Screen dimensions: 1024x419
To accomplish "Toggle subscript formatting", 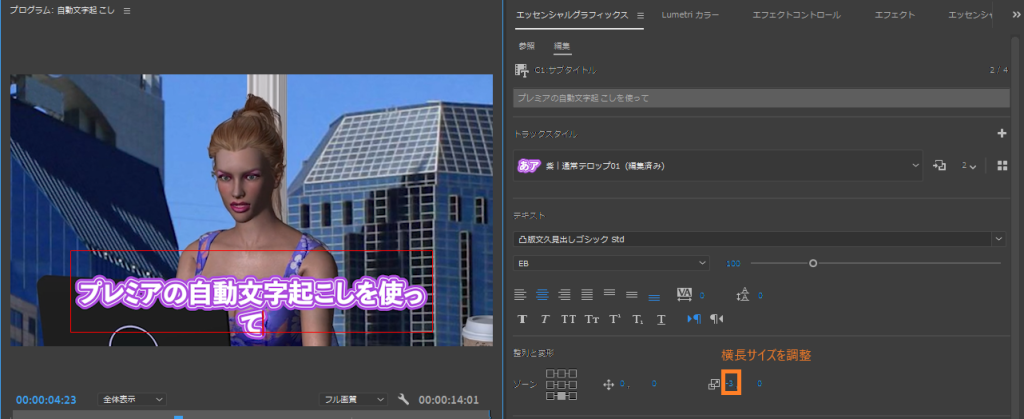I will coord(638,319).
